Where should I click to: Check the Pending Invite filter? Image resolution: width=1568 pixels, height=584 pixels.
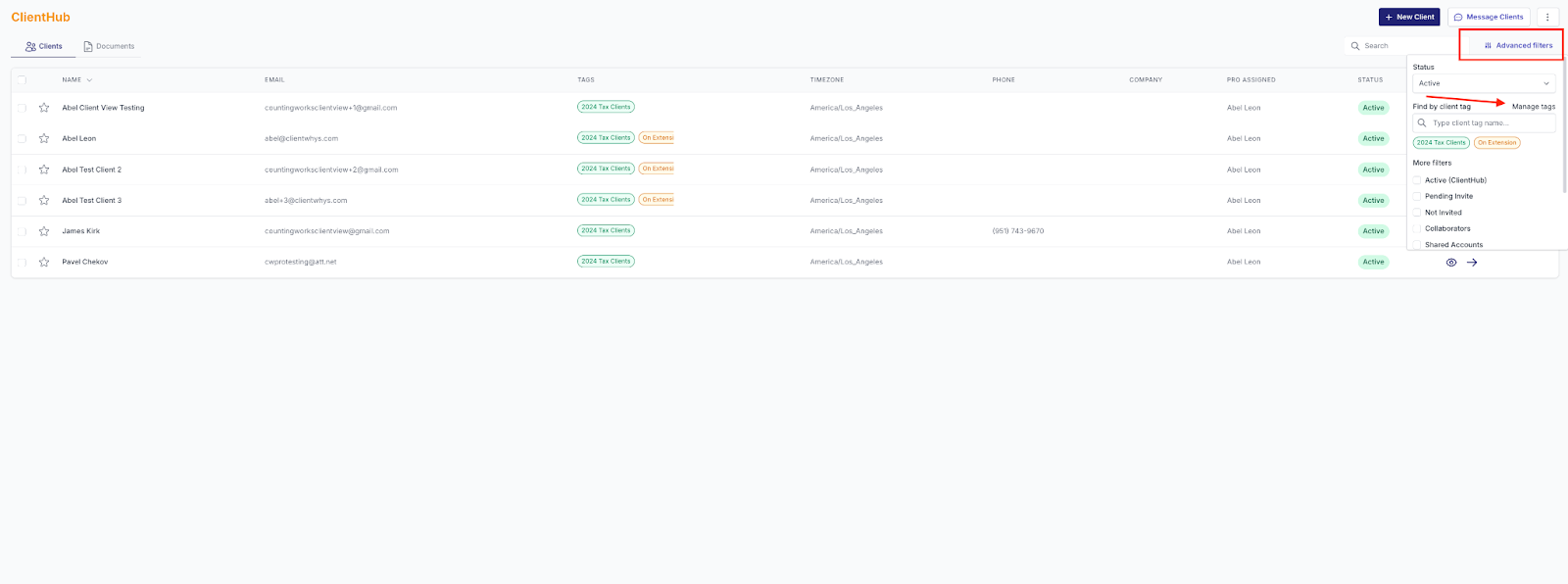pos(1417,196)
